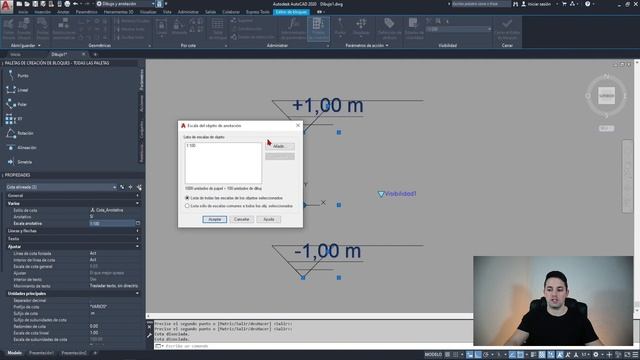Select the Rotación parameter tool
The width and height of the screenshot is (640, 360).
tap(20, 133)
